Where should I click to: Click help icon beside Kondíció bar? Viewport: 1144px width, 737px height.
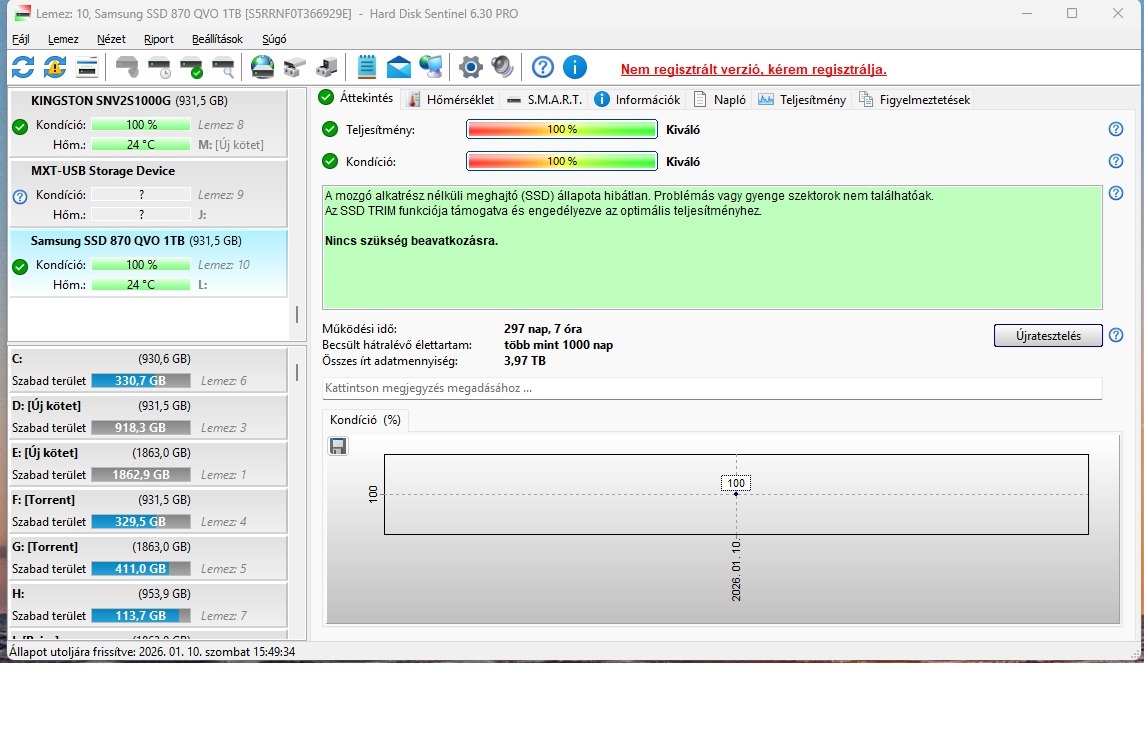click(1116, 161)
